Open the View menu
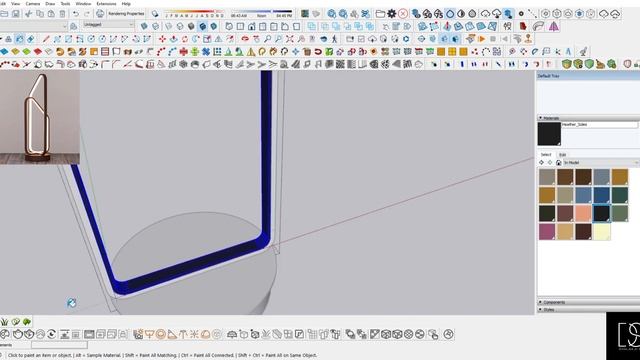Image resolution: width=640 pixels, height=360 pixels. tap(15, 3)
